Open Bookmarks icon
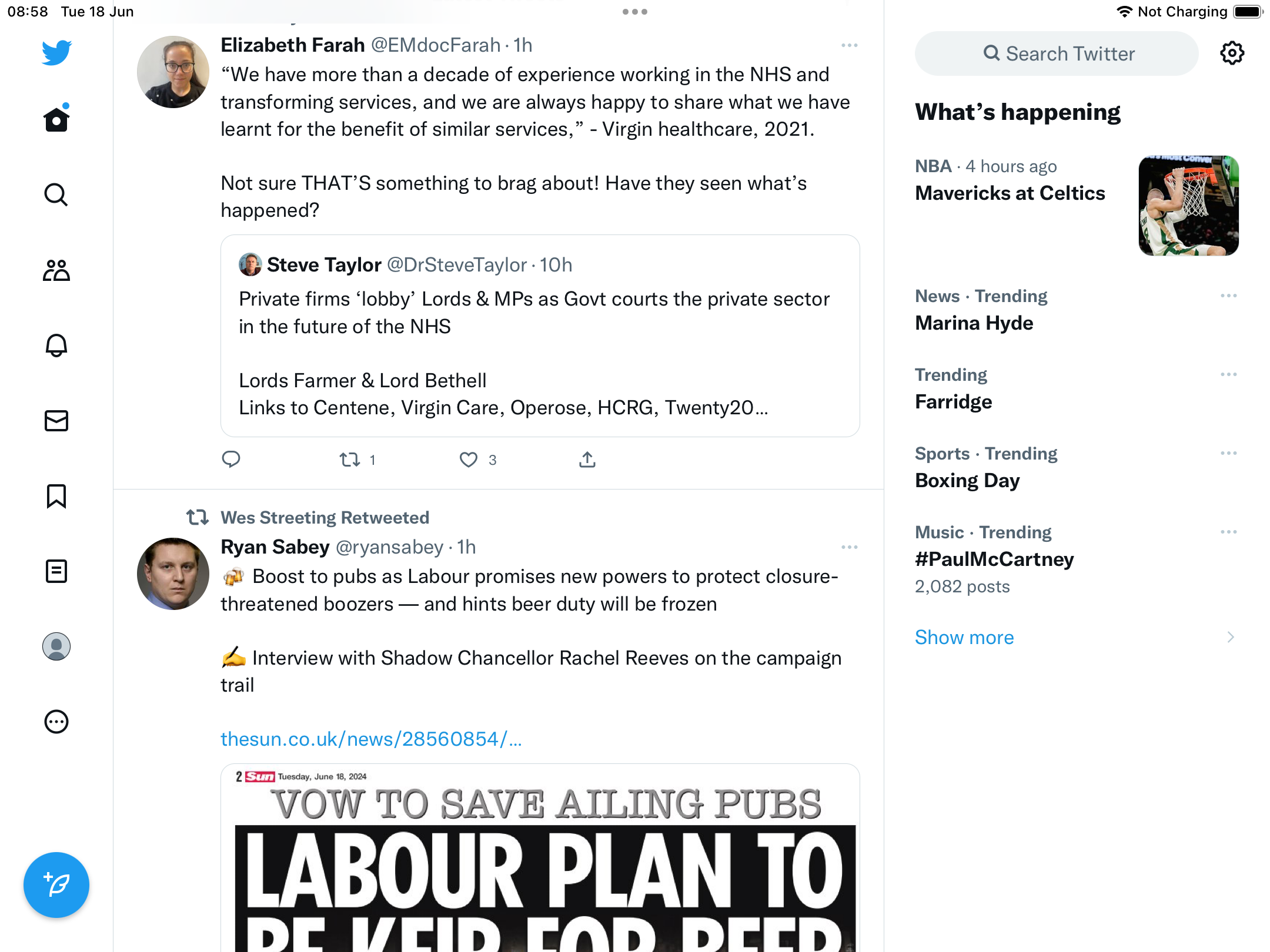1270x952 pixels. coord(56,496)
